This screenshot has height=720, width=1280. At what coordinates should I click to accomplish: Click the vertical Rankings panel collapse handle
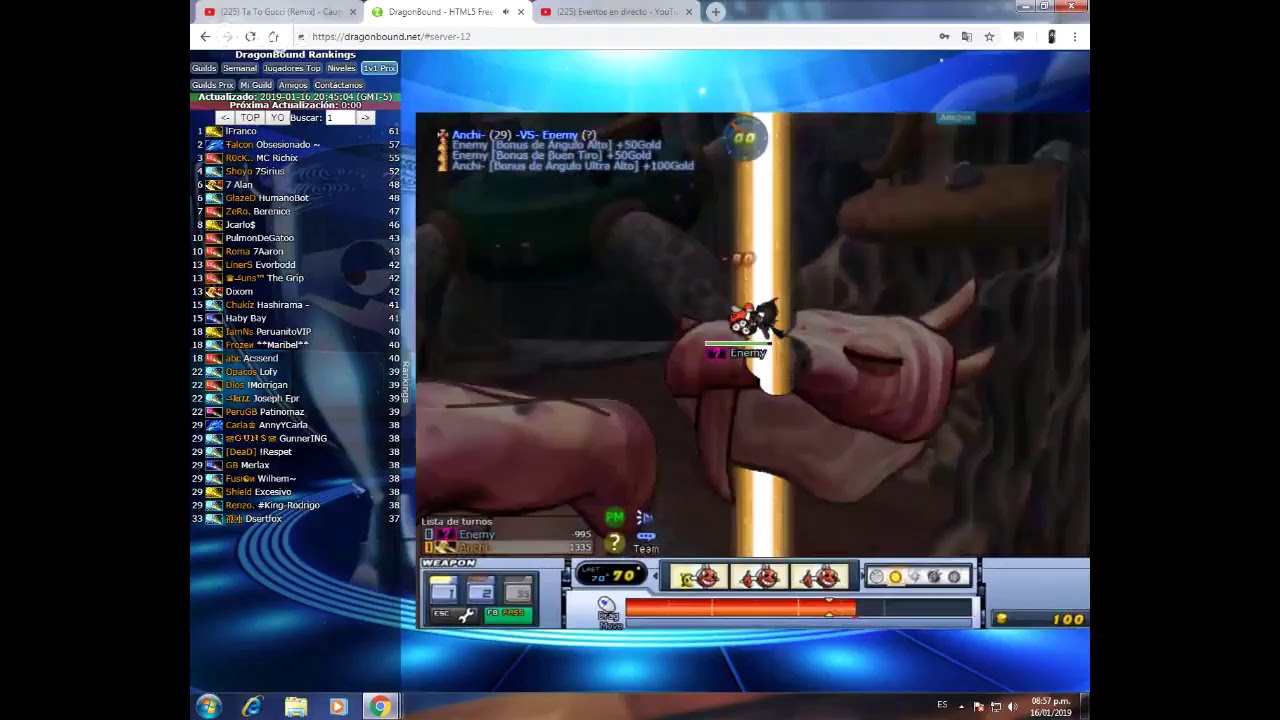405,382
